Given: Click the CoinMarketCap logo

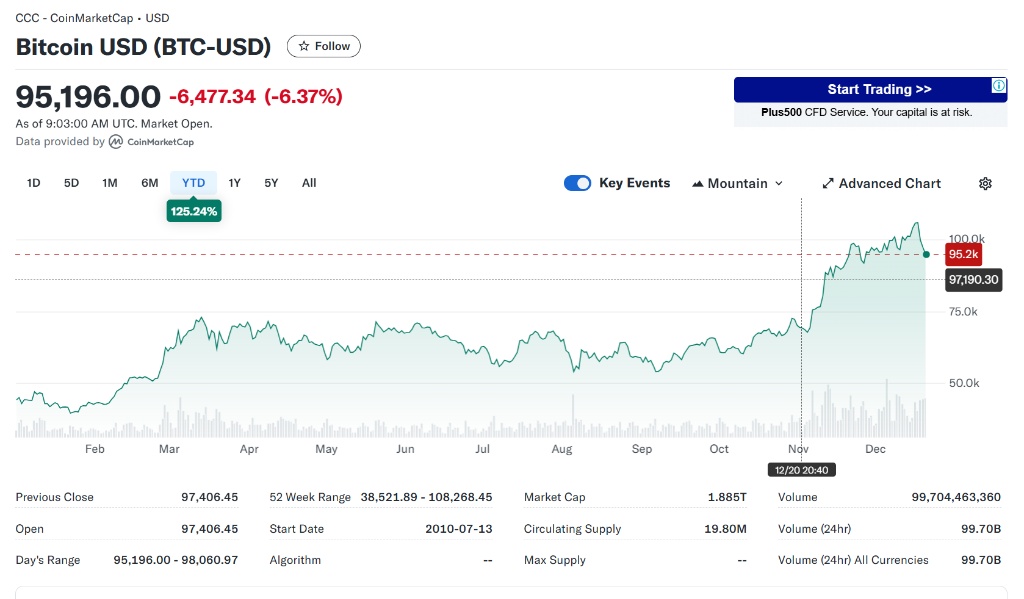Looking at the screenshot, I should click(x=116, y=142).
